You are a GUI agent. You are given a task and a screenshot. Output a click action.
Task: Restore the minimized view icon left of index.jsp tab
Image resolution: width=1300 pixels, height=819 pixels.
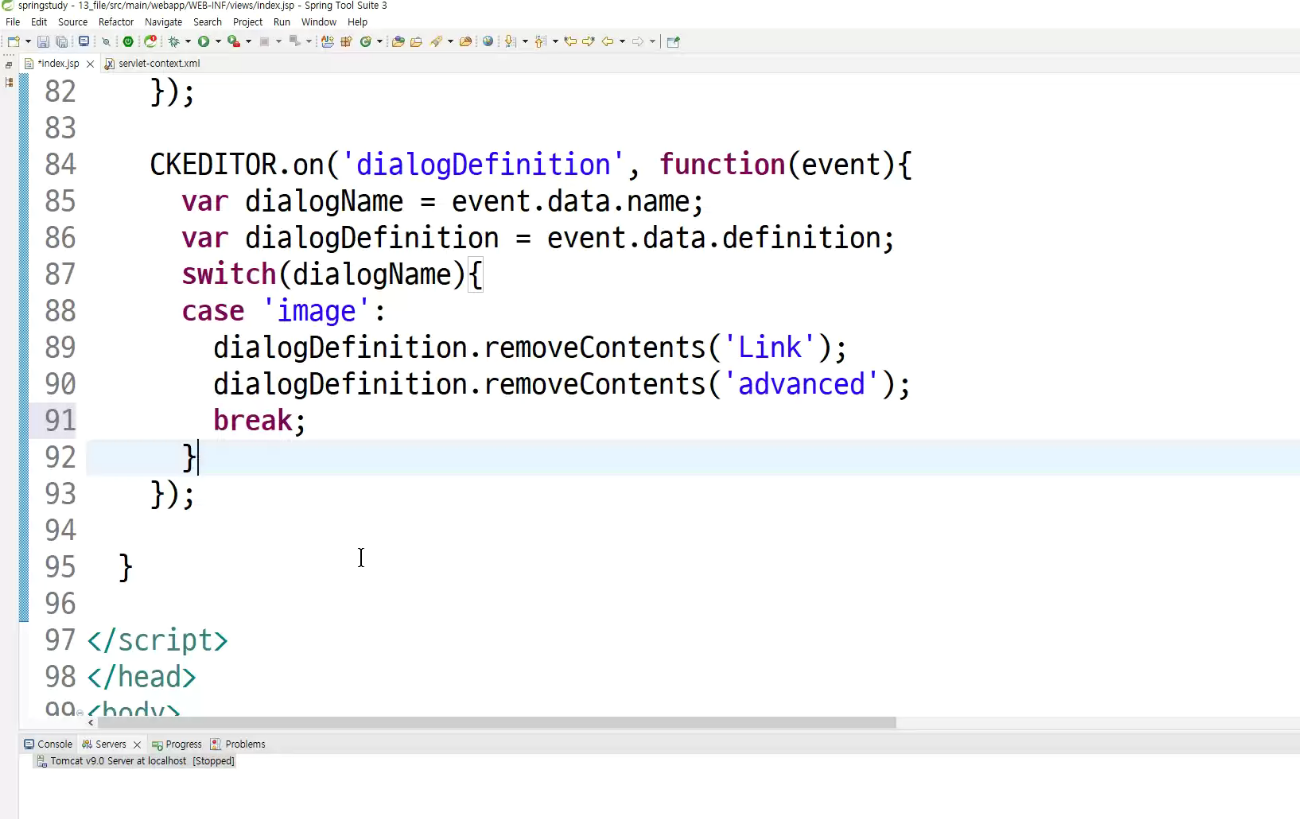[x=9, y=64]
